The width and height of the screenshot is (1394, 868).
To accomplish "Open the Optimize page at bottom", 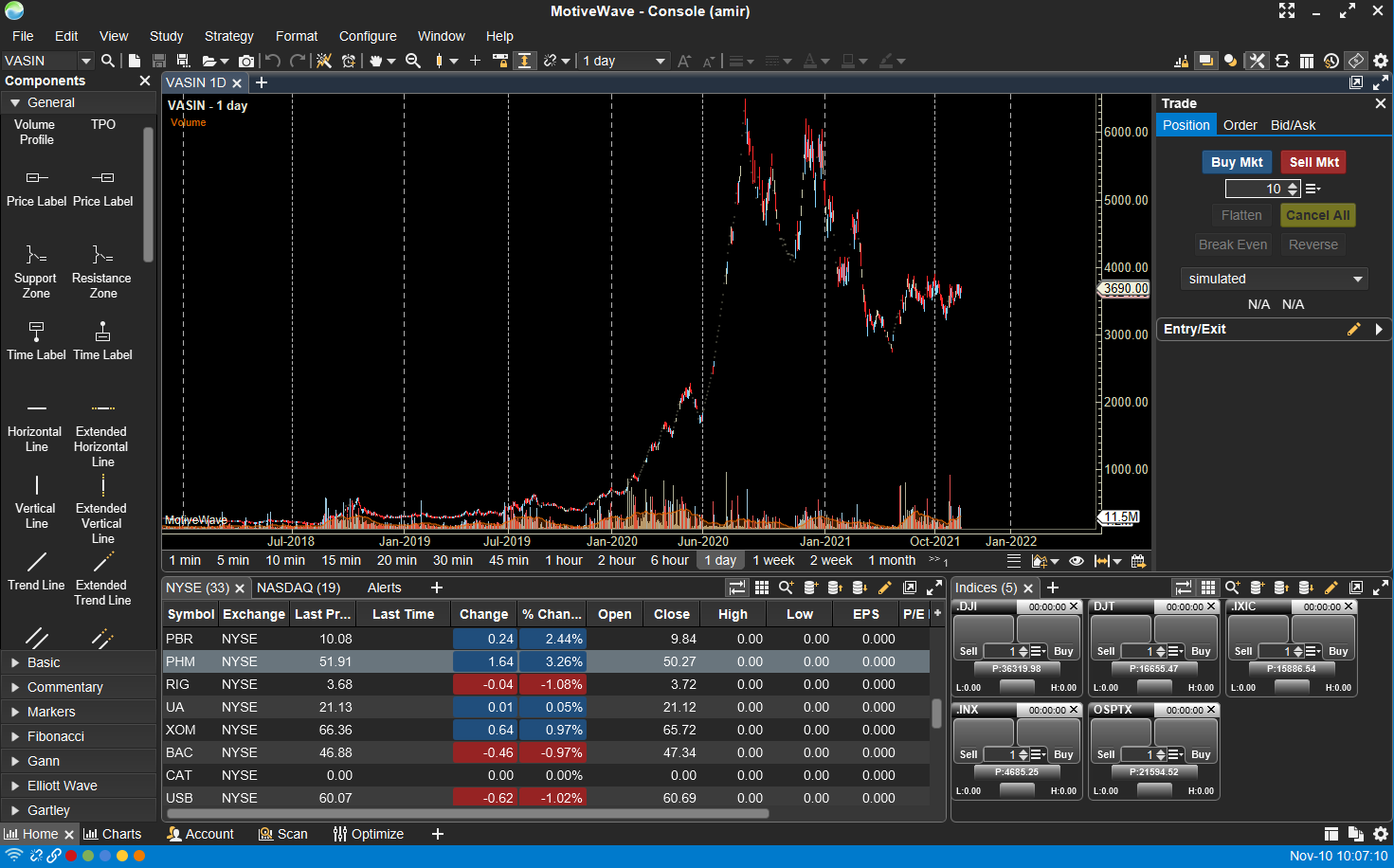I will click(x=369, y=834).
